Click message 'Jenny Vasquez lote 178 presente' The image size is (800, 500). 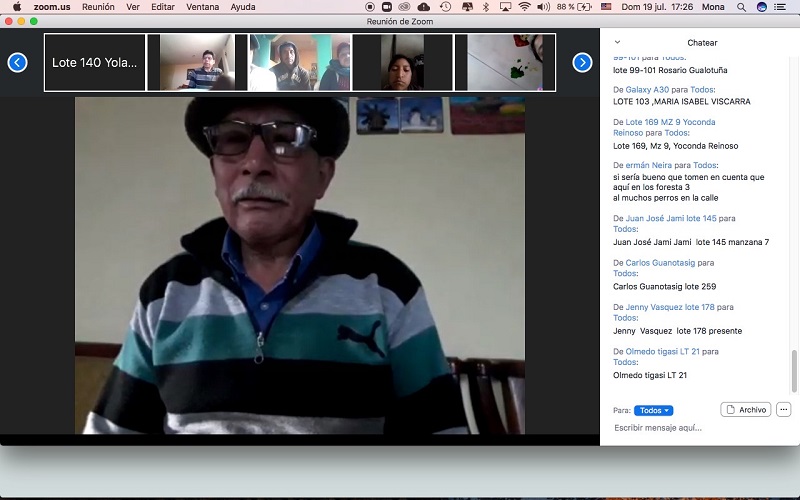point(678,331)
